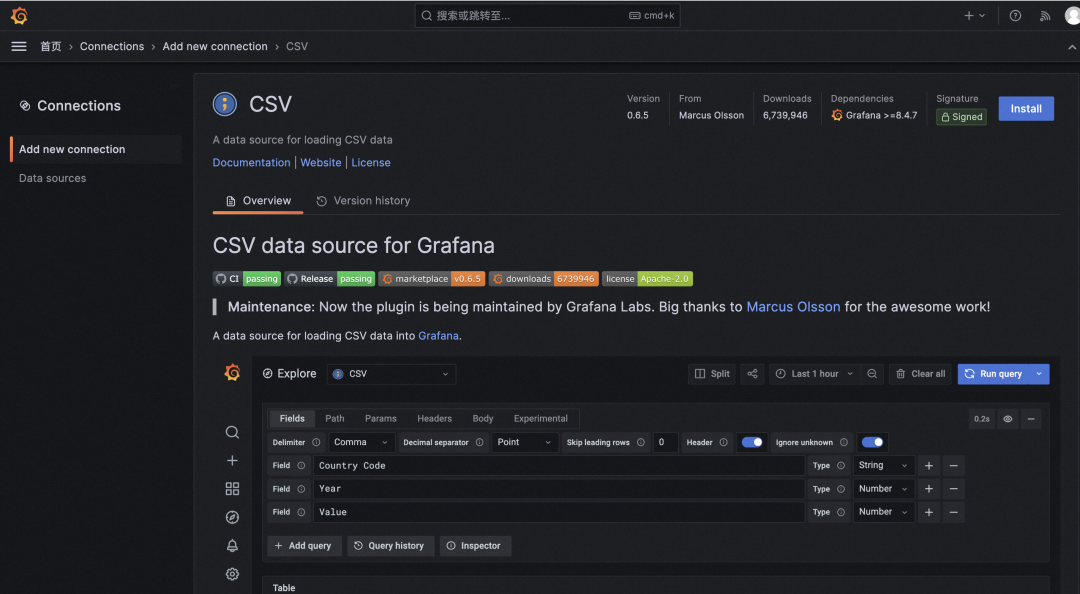The height and width of the screenshot is (594, 1080).
Task: Click the user profile avatar
Action: point(1070,15)
